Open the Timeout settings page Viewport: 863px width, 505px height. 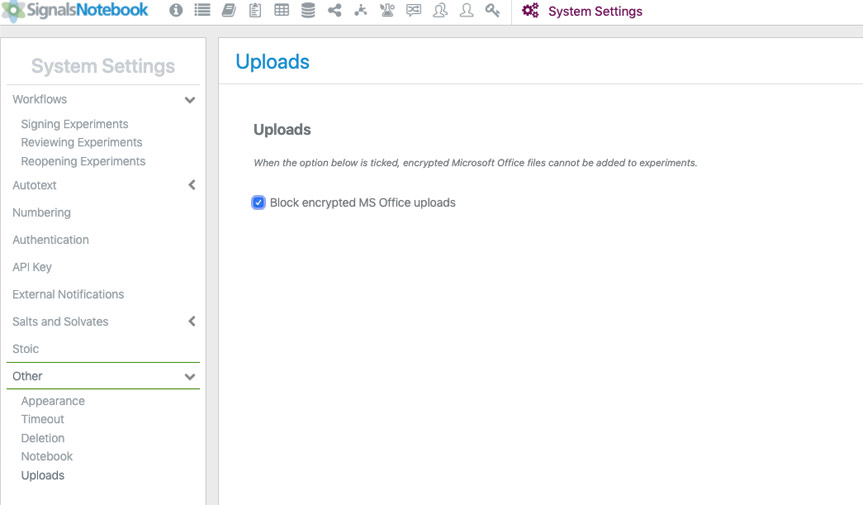click(43, 419)
